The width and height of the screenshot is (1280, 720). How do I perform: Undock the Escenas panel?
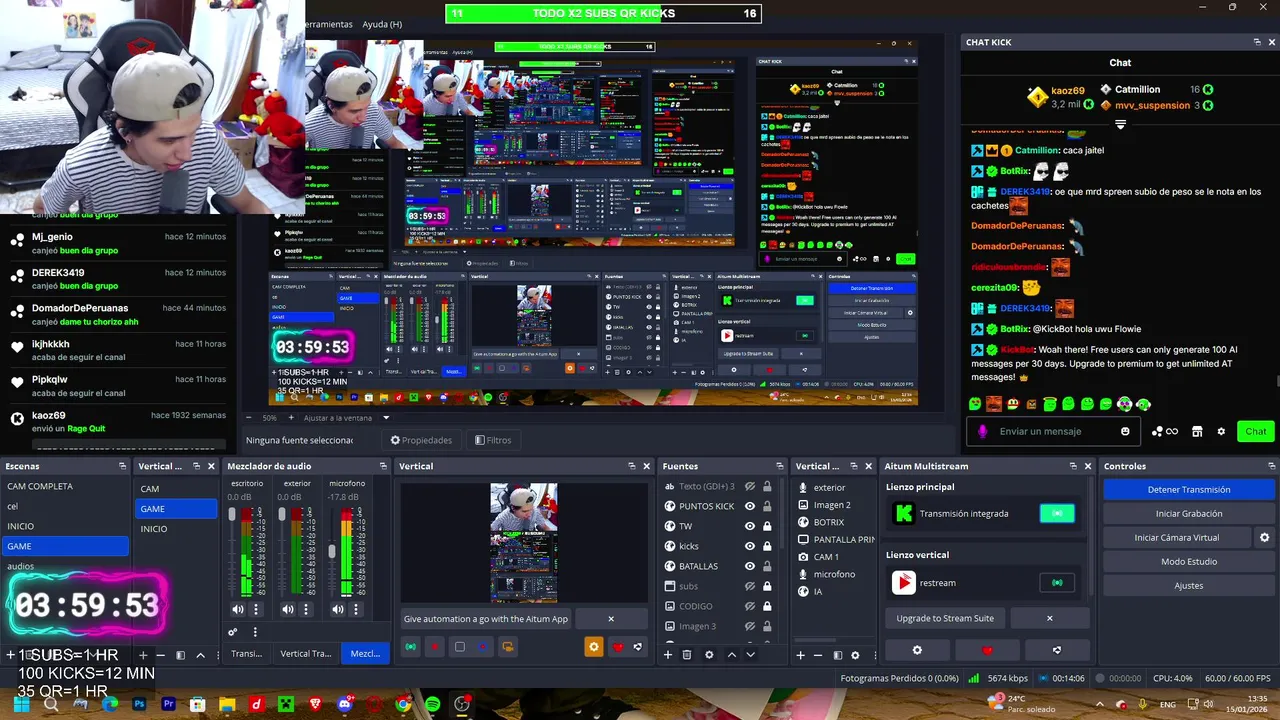pyautogui.click(x=122, y=466)
